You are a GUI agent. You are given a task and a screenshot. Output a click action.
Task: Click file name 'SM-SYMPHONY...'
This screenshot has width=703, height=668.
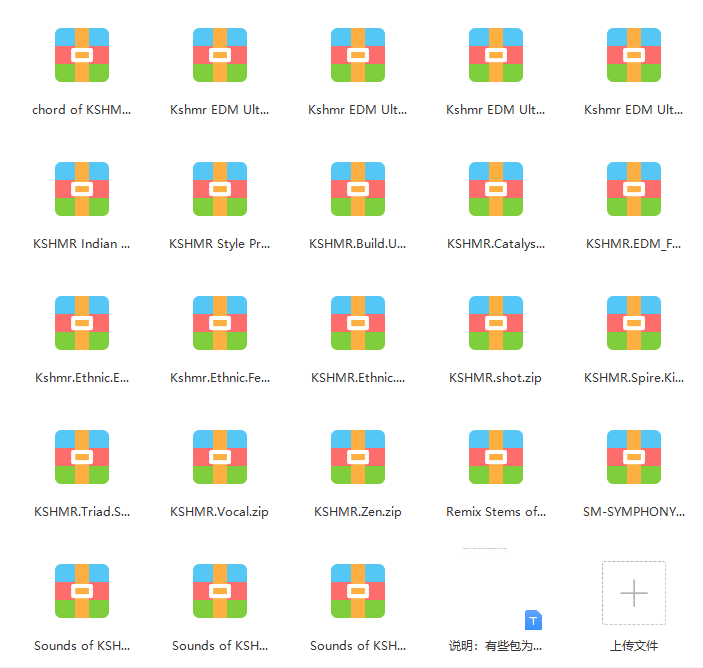634,512
